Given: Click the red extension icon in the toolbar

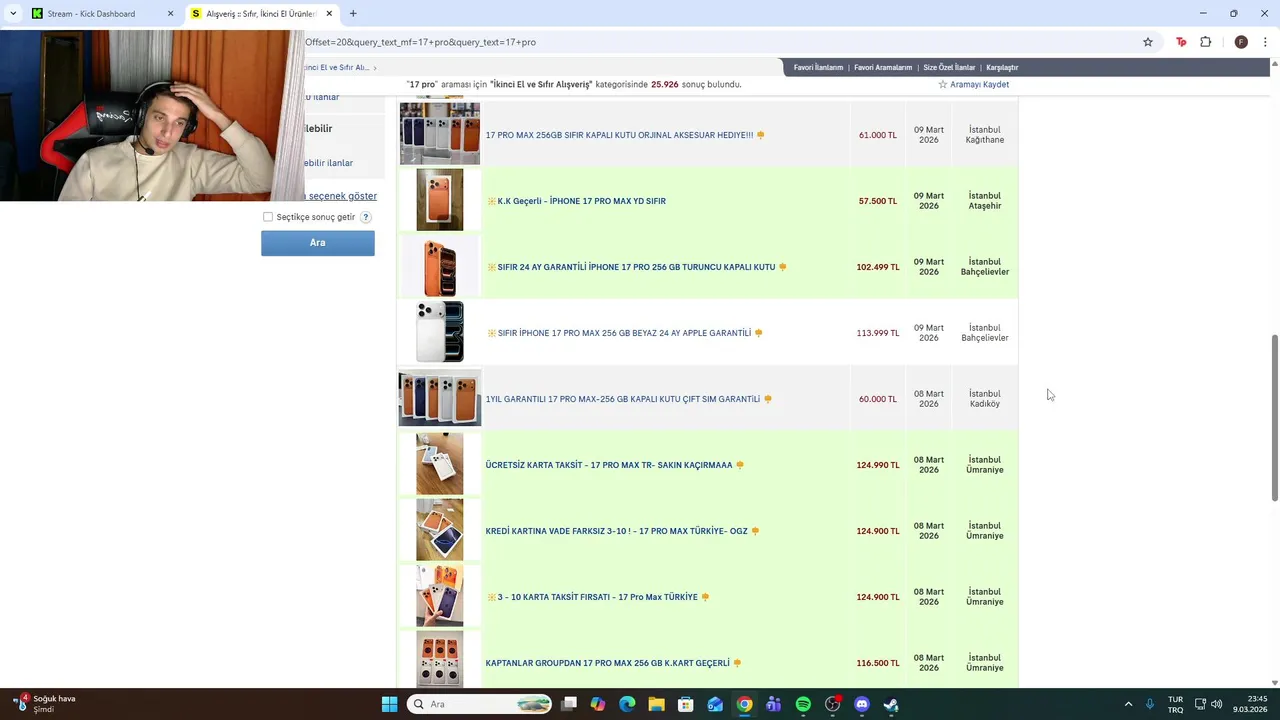Looking at the screenshot, I should click(1181, 42).
